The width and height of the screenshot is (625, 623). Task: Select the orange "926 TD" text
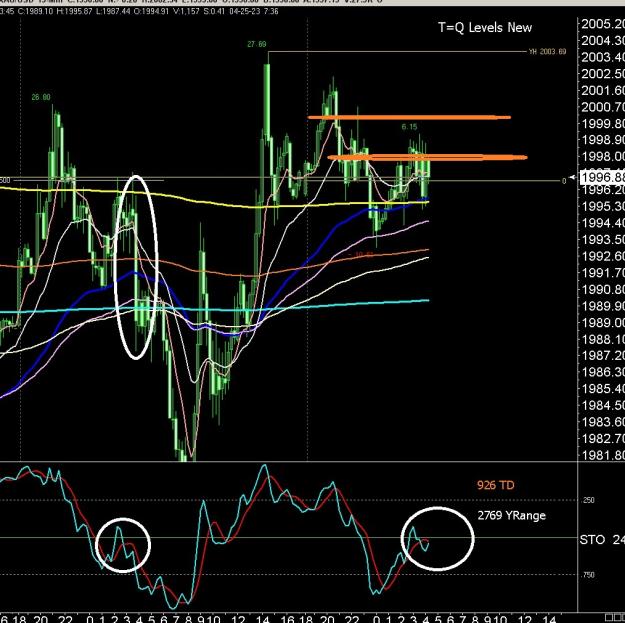pyautogui.click(x=495, y=485)
